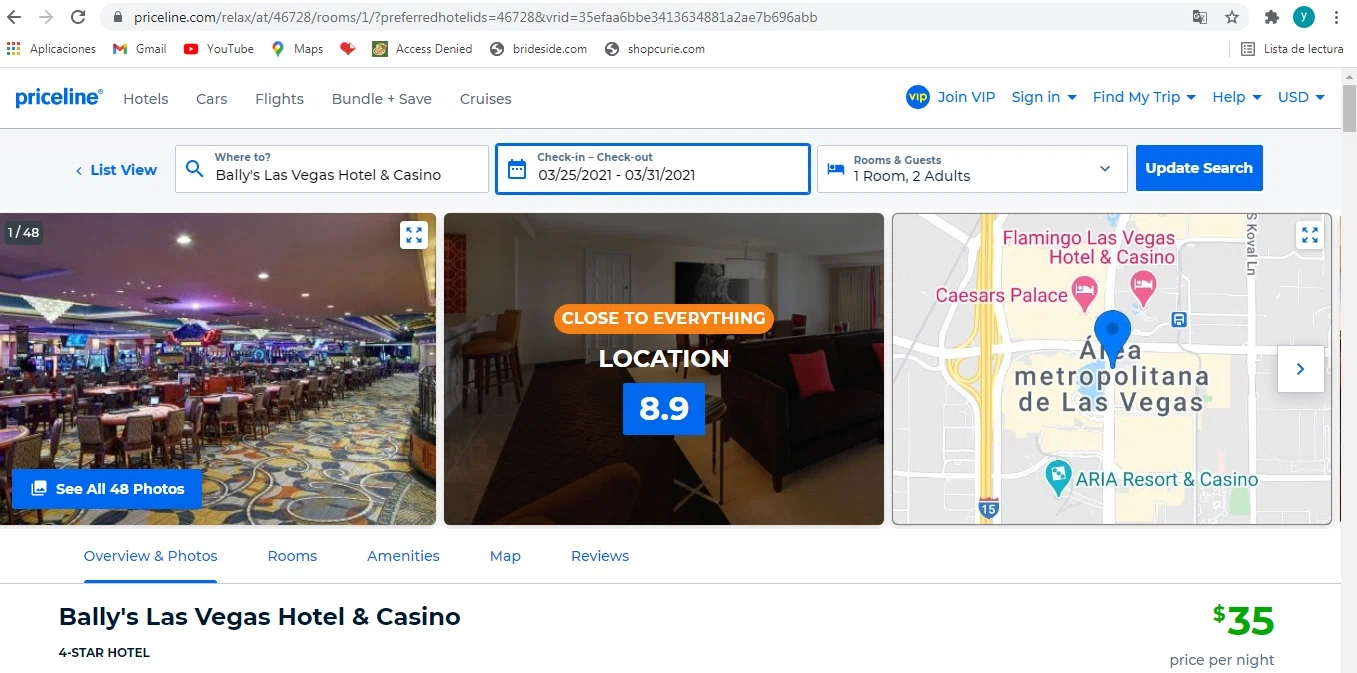
Task: Click the search magnifier icon in Where to field
Action: point(195,169)
